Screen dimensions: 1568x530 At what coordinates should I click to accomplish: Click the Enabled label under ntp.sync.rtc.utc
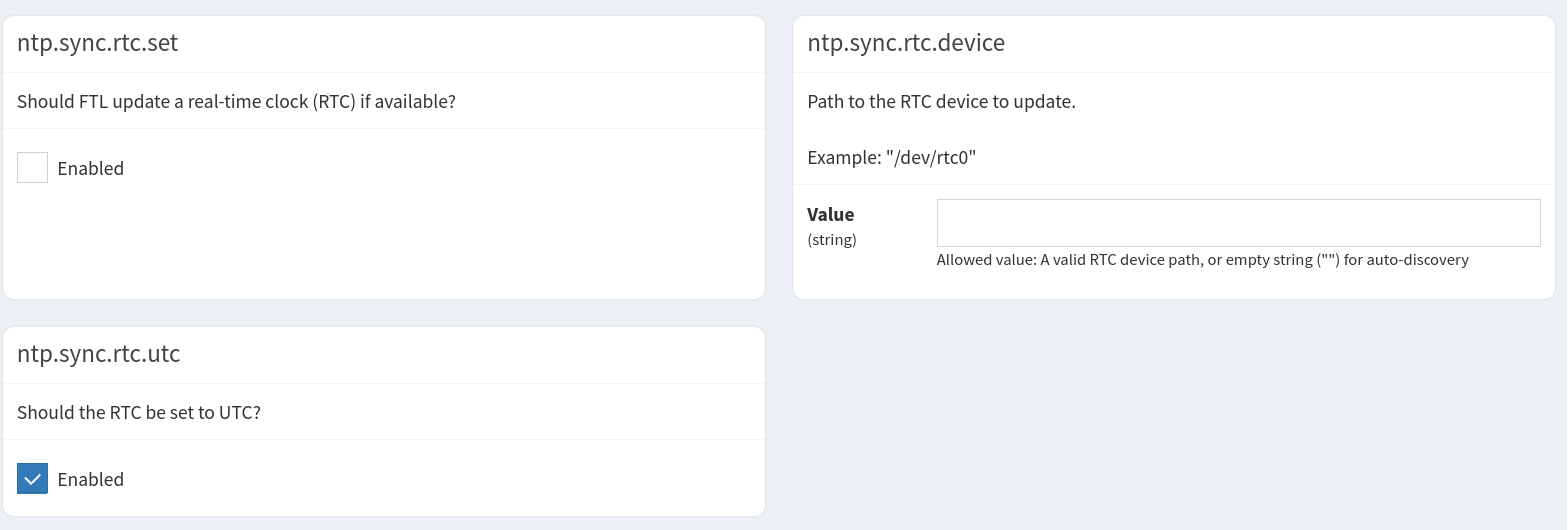[x=90, y=479]
